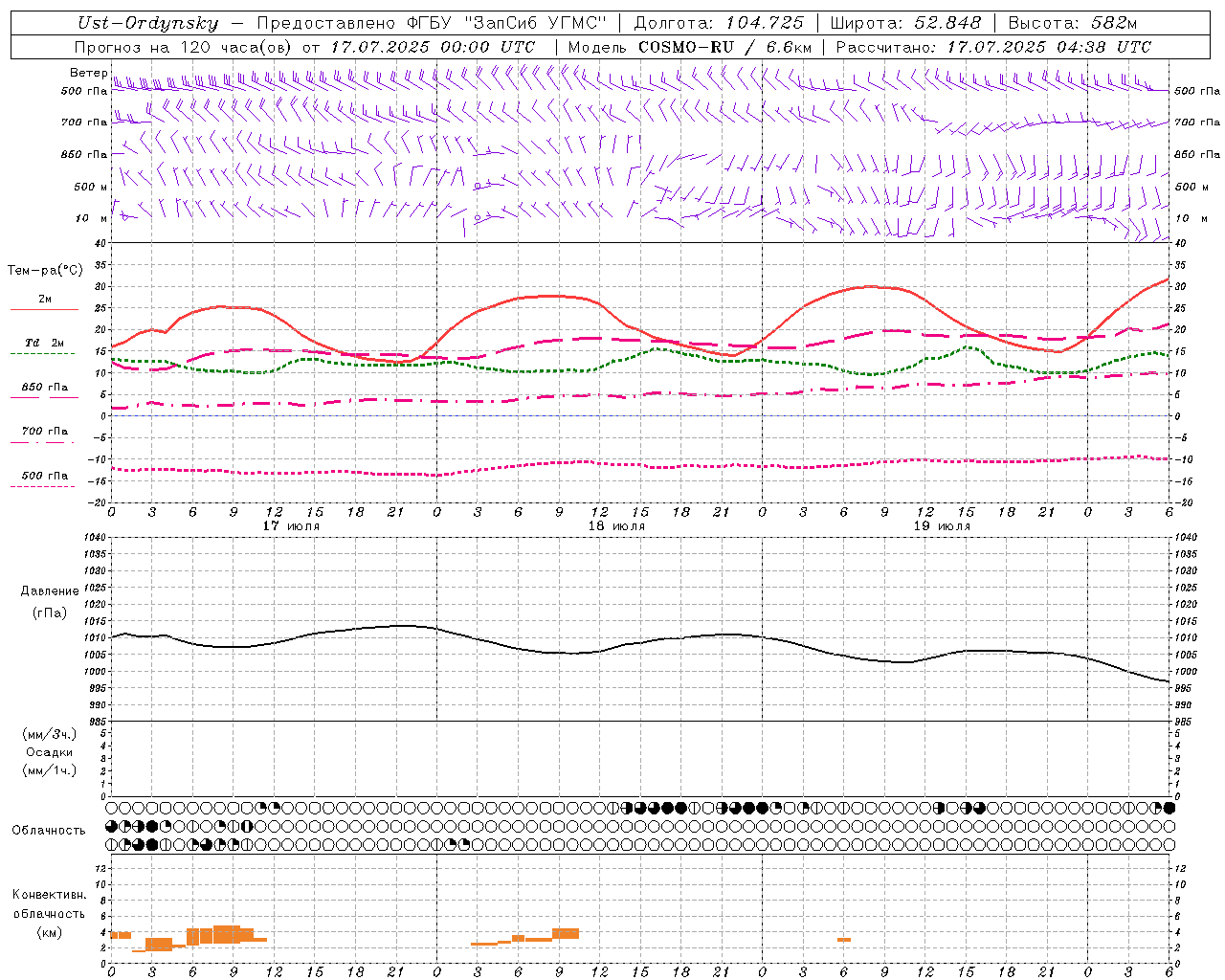Click the dash-dot 700 гПа legend line sample

click(42, 442)
